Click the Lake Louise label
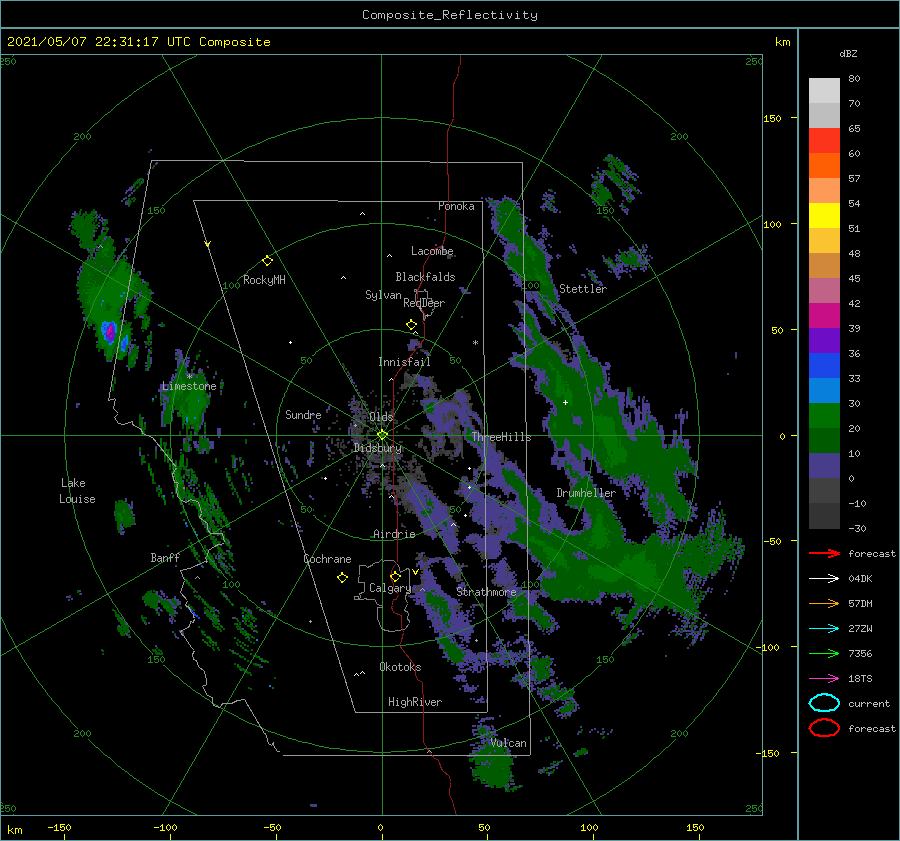The height and width of the screenshot is (841, 900). click(x=77, y=491)
